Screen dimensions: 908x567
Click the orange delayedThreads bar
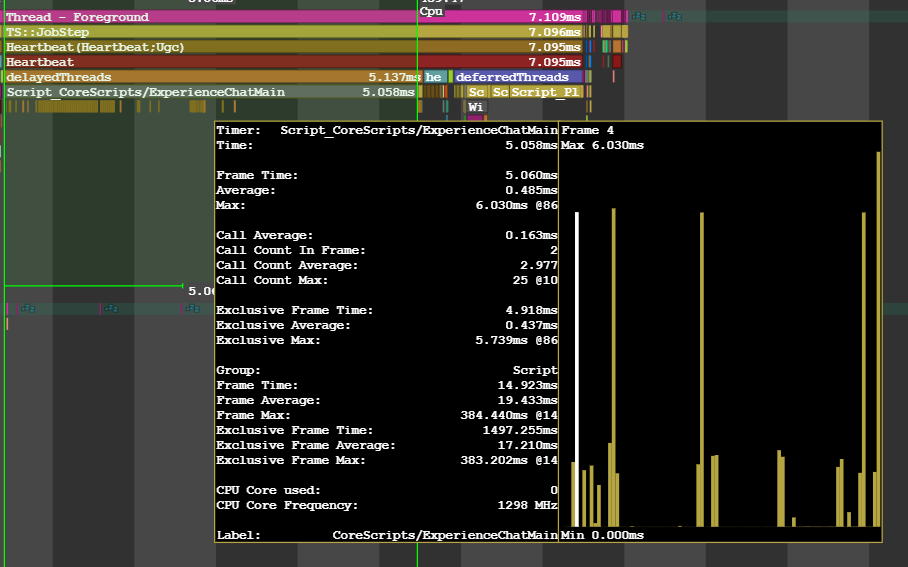pyautogui.click(x=213, y=77)
